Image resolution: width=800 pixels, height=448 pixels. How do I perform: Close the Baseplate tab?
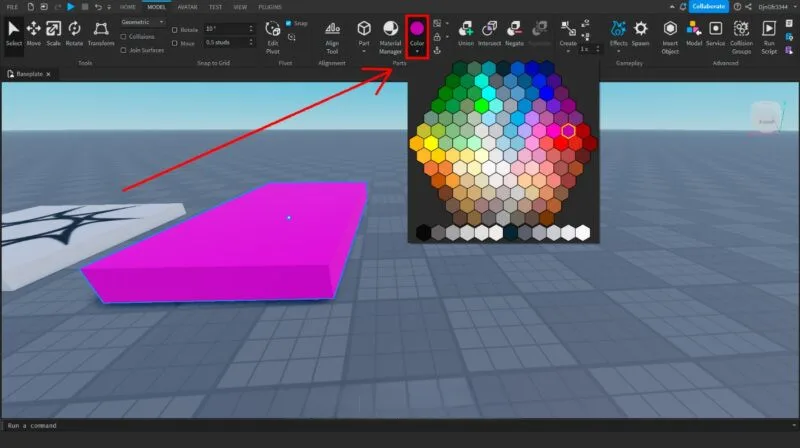(x=48, y=74)
